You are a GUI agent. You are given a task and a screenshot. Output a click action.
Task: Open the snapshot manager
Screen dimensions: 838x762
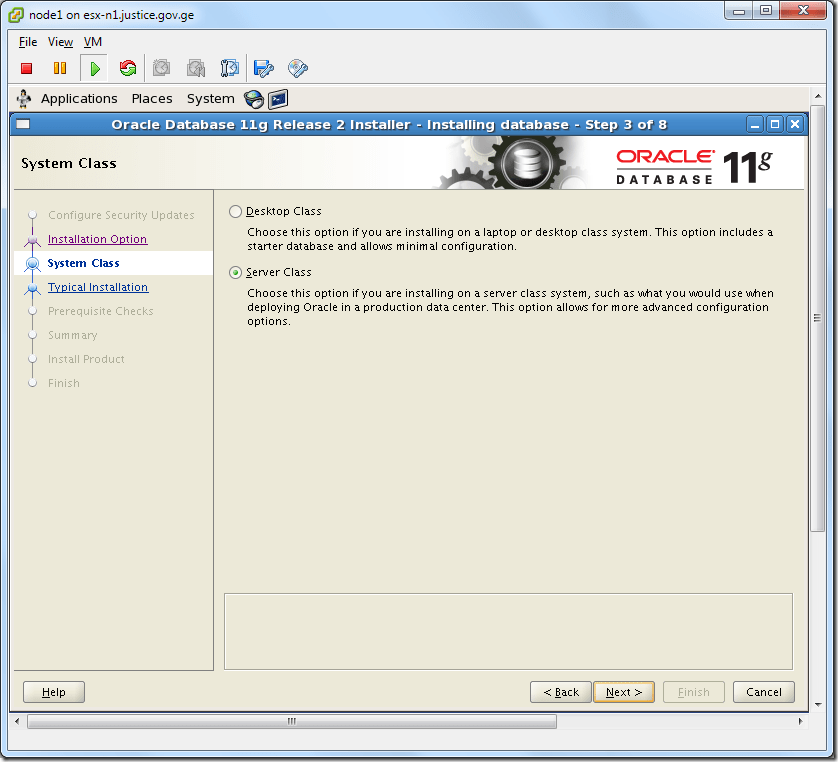tap(230, 67)
